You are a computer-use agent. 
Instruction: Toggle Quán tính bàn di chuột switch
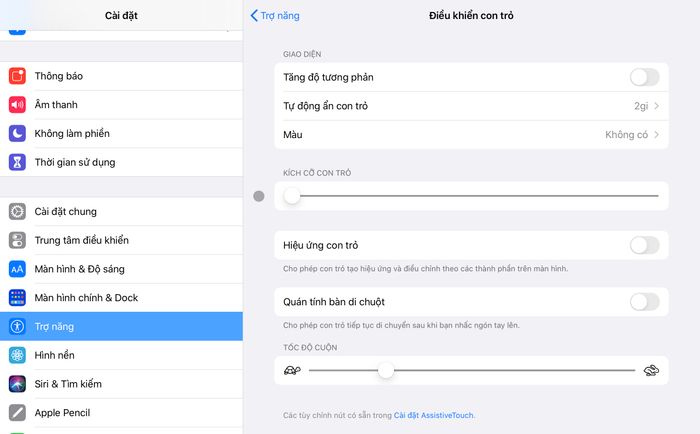[644, 302]
